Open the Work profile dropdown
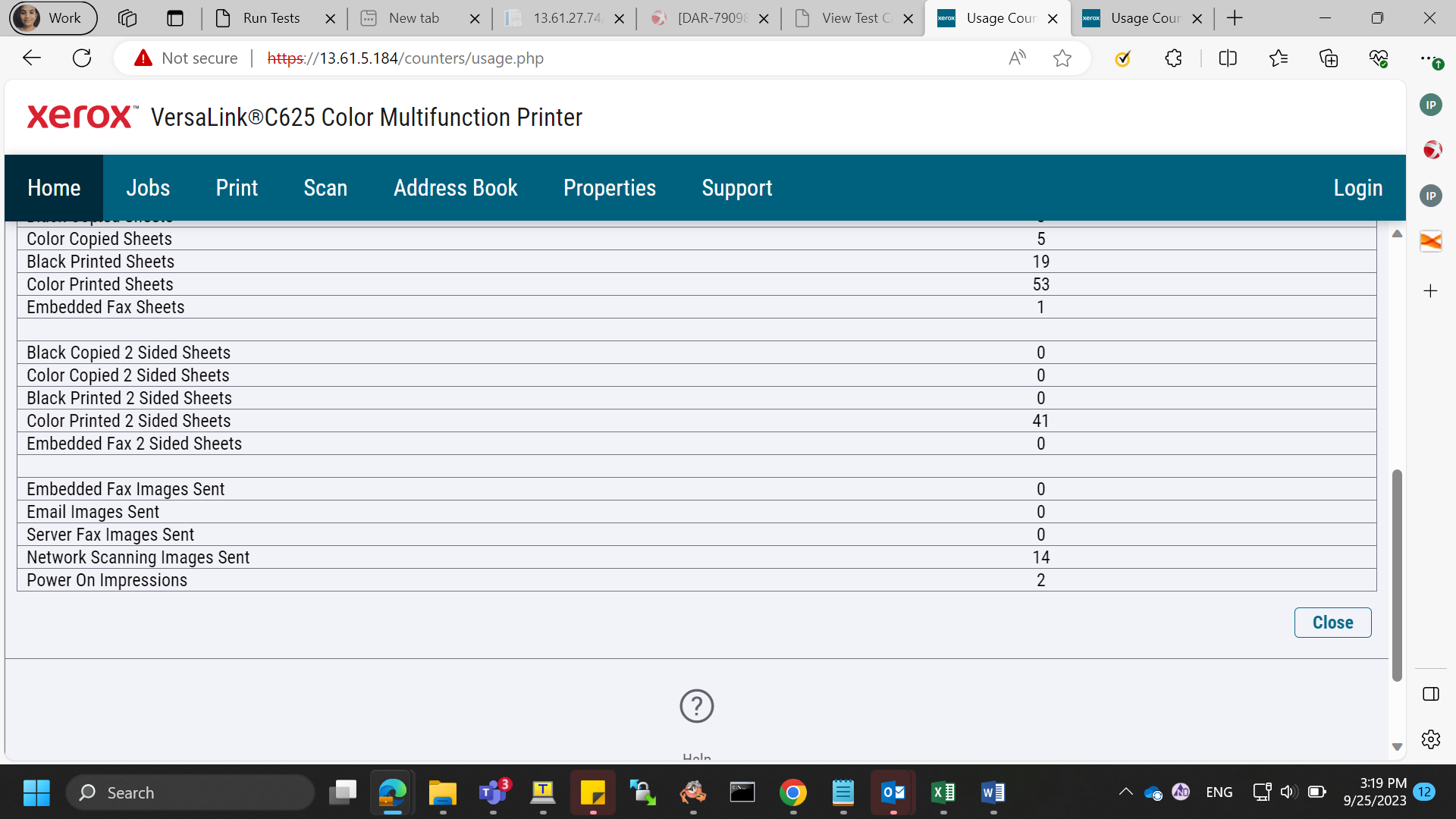 click(53, 18)
